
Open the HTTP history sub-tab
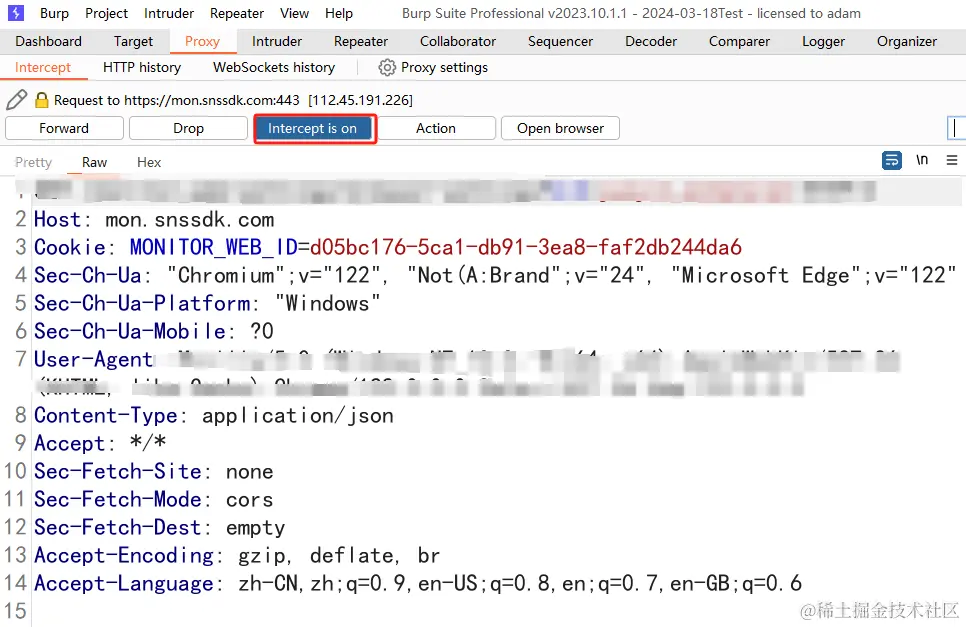142,67
